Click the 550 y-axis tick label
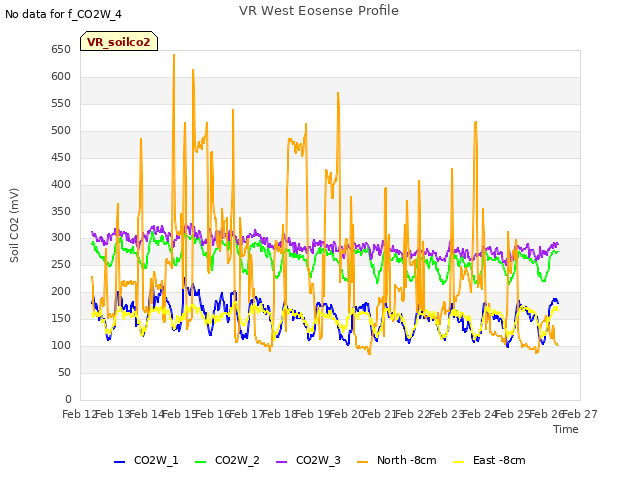This screenshot has width=640, height=480. 61,104
